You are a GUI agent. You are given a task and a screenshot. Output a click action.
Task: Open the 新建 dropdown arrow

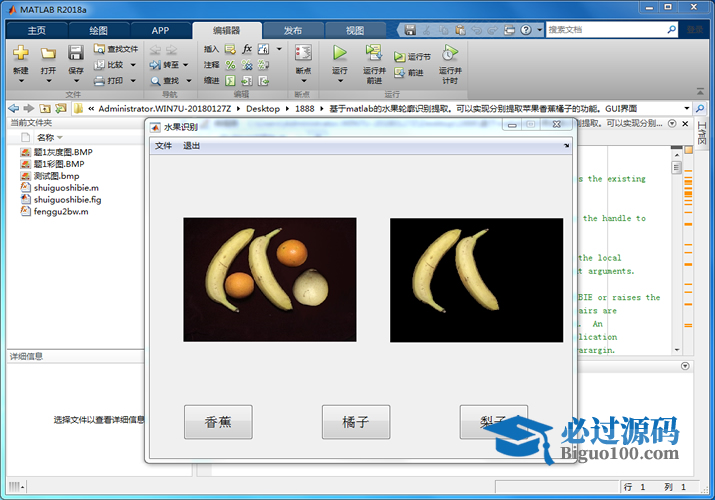(x=21, y=81)
